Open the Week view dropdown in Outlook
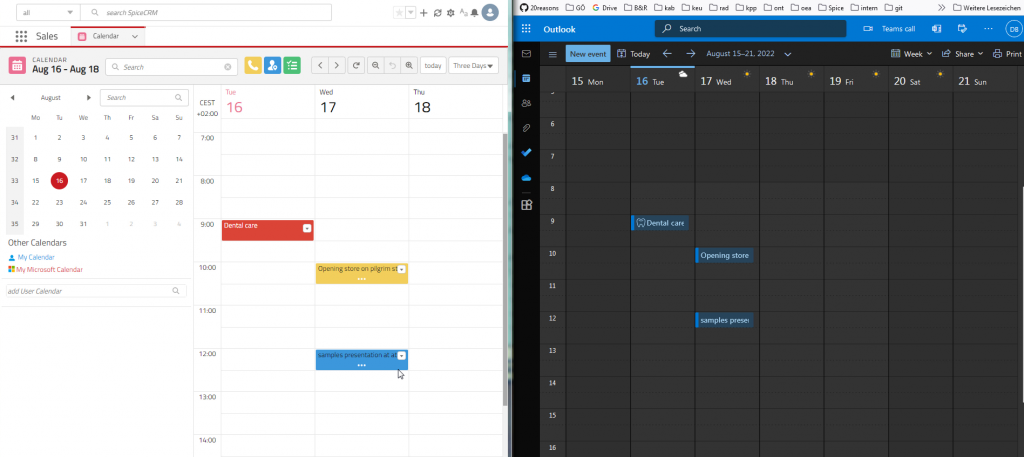Viewport: 1024px width, 457px height. (x=912, y=54)
